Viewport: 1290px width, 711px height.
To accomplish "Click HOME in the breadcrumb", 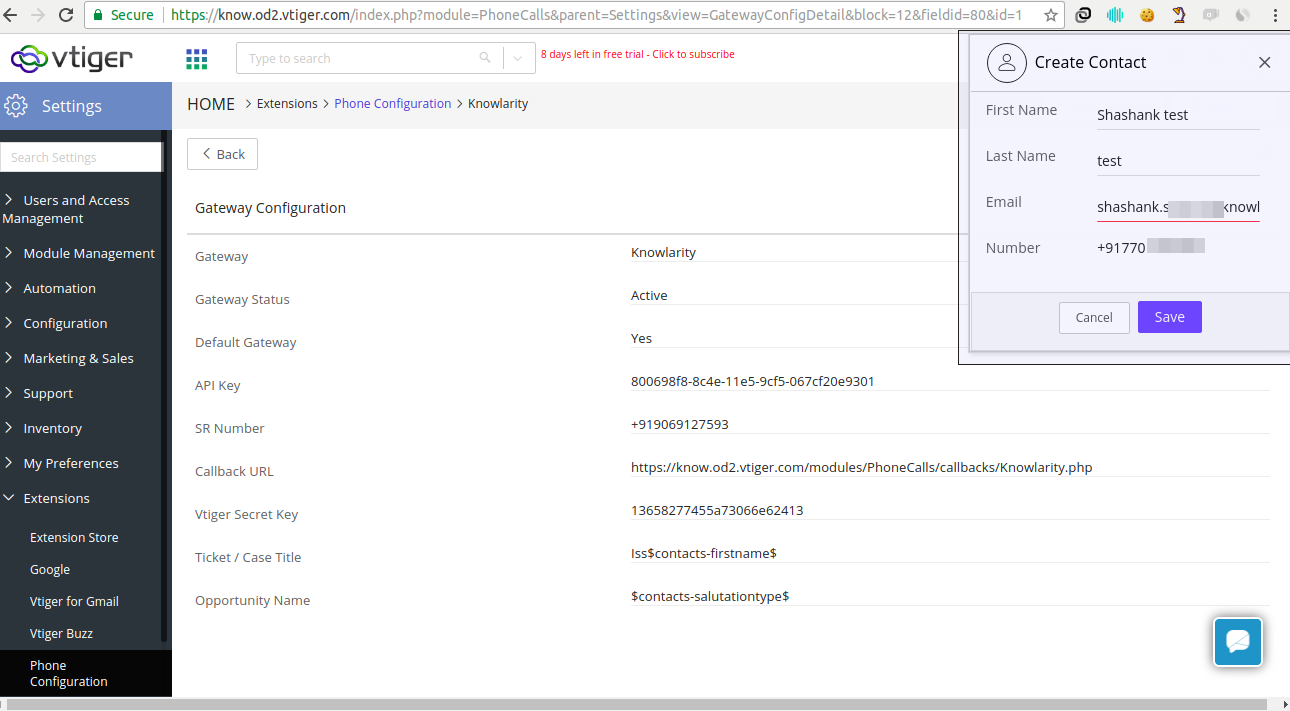I will tap(211, 104).
